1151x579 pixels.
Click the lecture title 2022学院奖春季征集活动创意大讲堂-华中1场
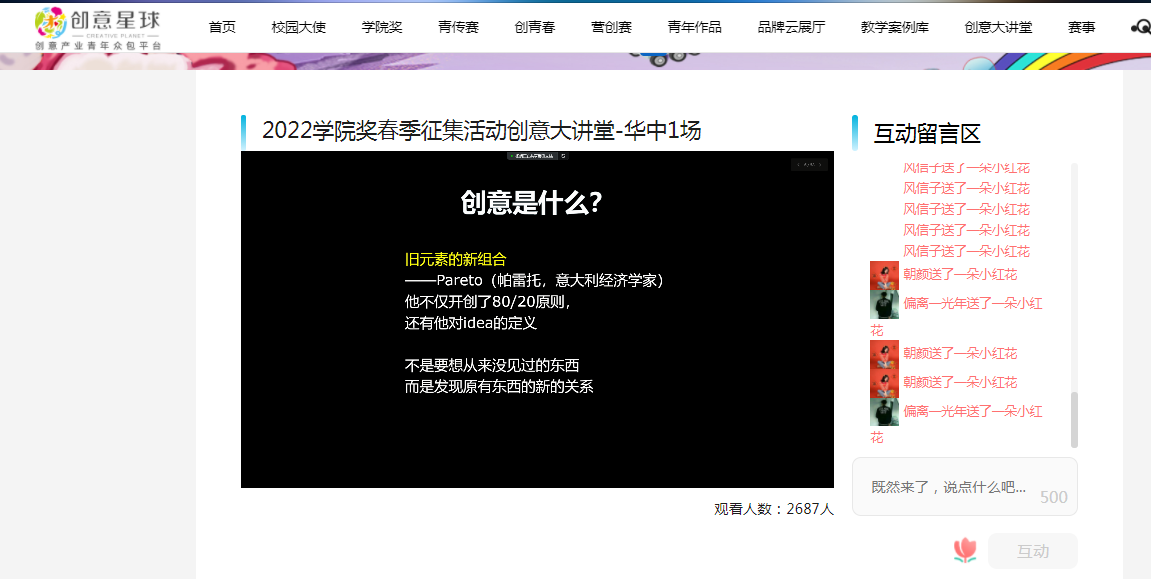point(482,131)
